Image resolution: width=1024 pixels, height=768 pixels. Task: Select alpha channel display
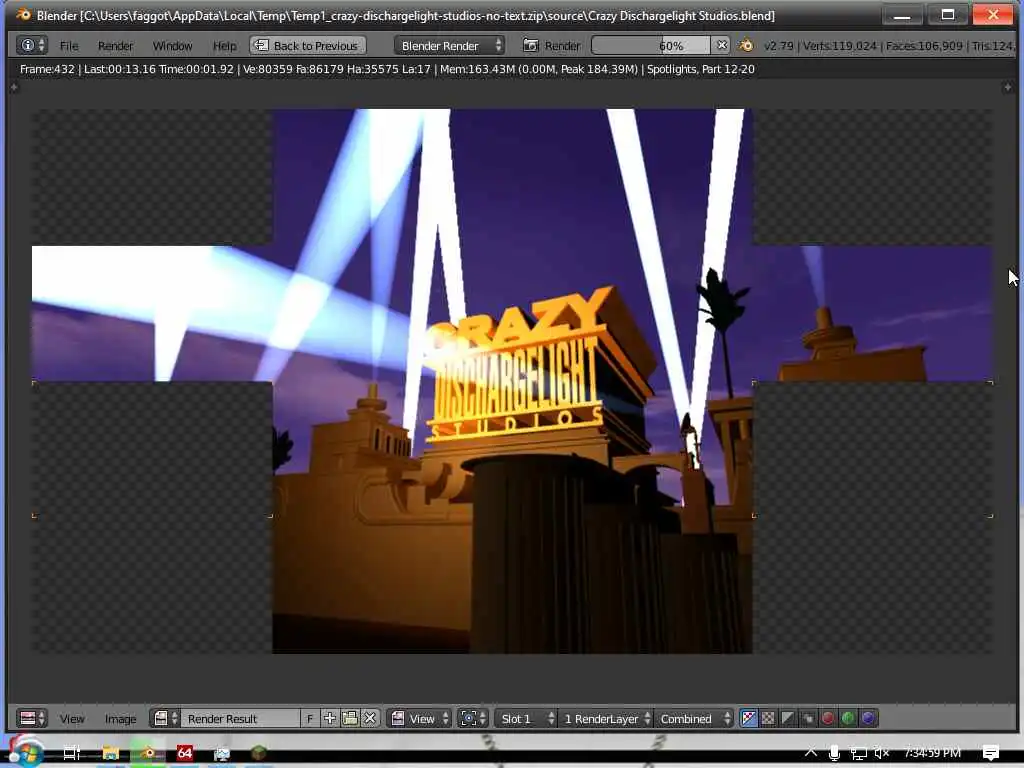pos(788,718)
